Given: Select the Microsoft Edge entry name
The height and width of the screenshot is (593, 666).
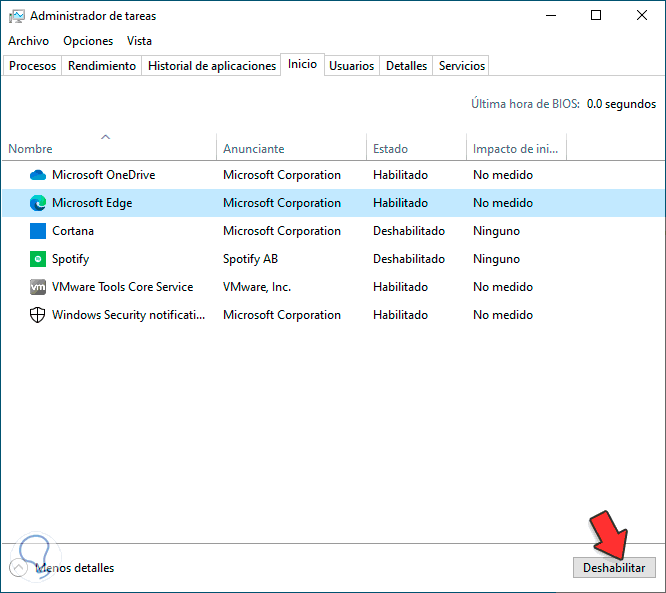Looking at the screenshot, I should pyautogui.click(x=92, y=203).
